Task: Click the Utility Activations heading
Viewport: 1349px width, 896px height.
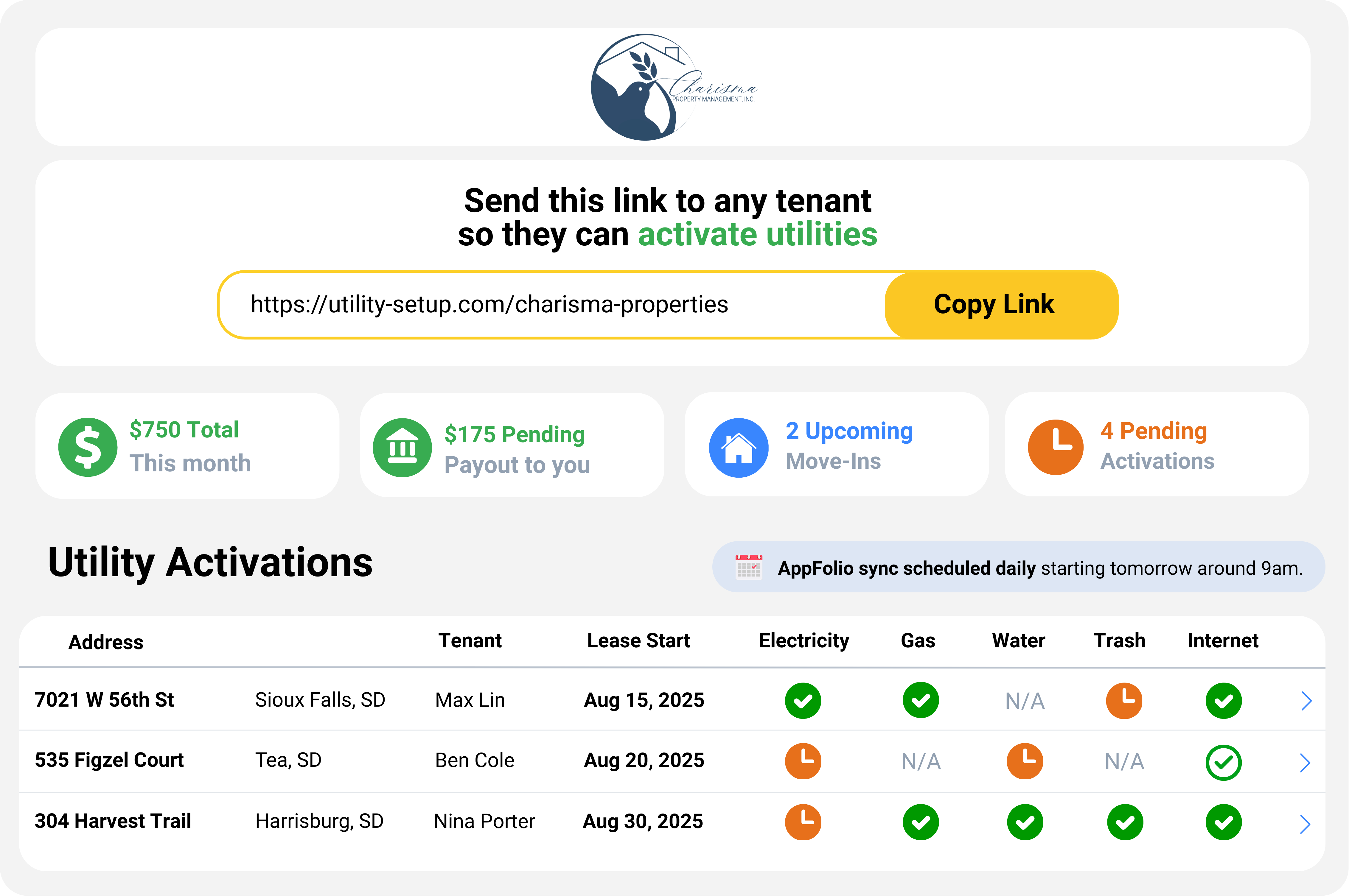Action: [x=210, y=563]
